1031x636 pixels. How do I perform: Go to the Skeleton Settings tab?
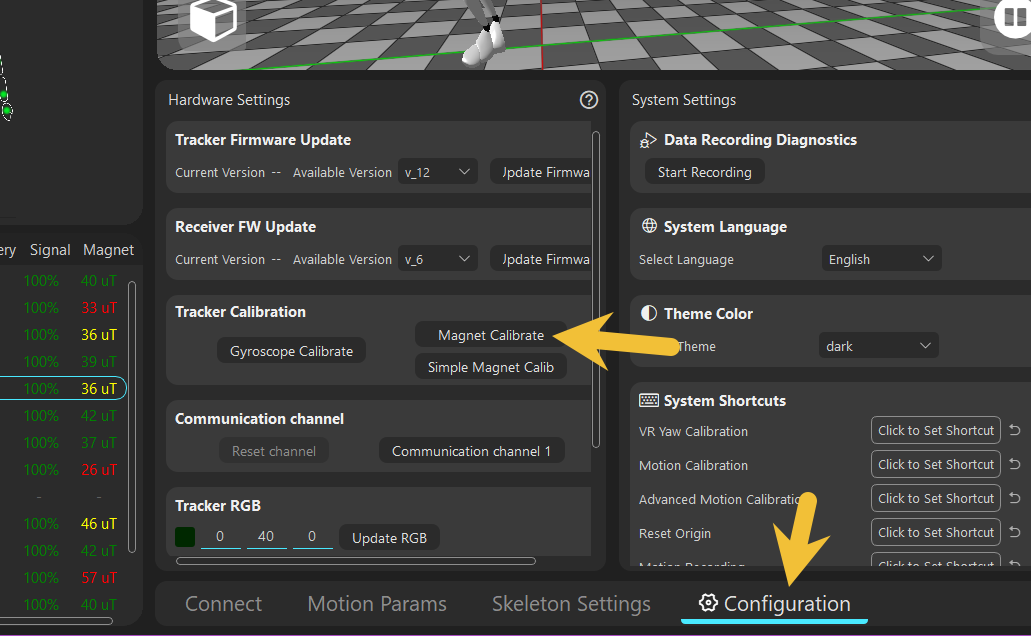click(571, 604)
